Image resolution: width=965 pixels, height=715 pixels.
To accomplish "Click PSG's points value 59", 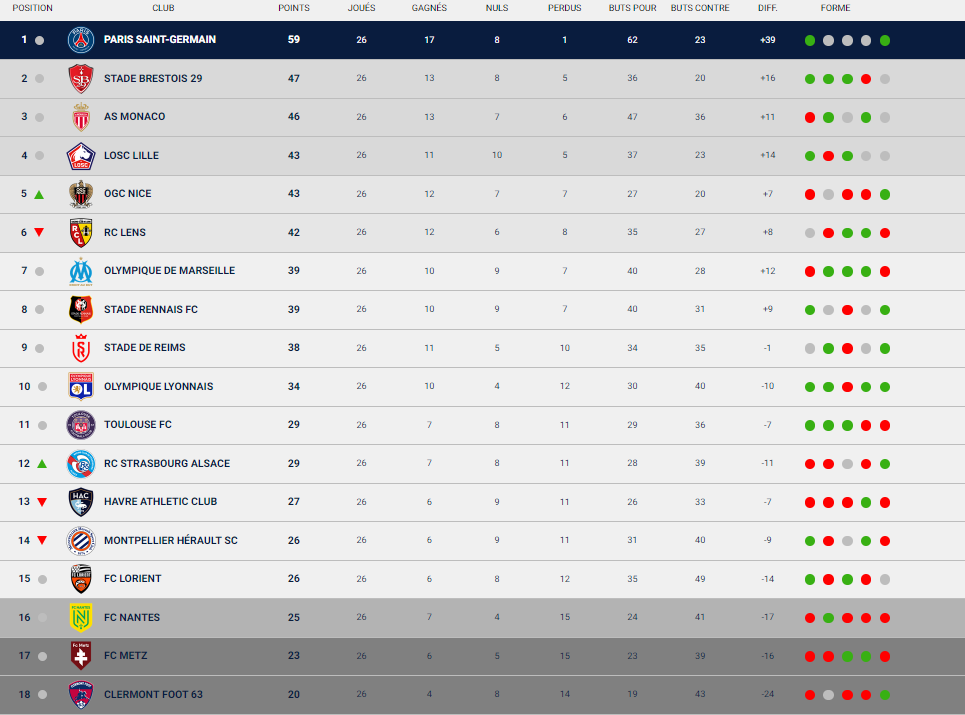I will coord(294,39).
